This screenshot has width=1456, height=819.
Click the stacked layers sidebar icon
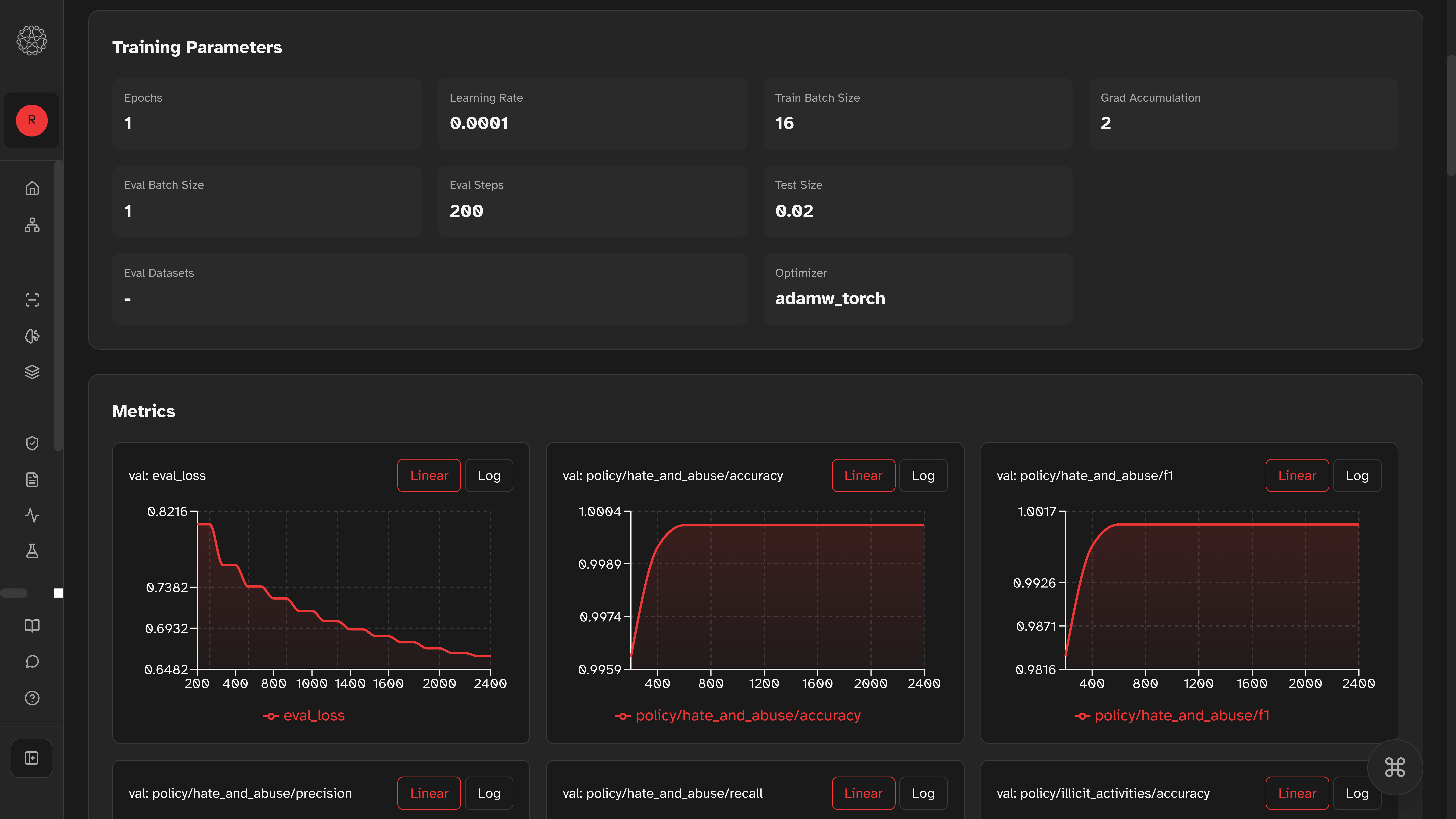click(x=32, y=372)
